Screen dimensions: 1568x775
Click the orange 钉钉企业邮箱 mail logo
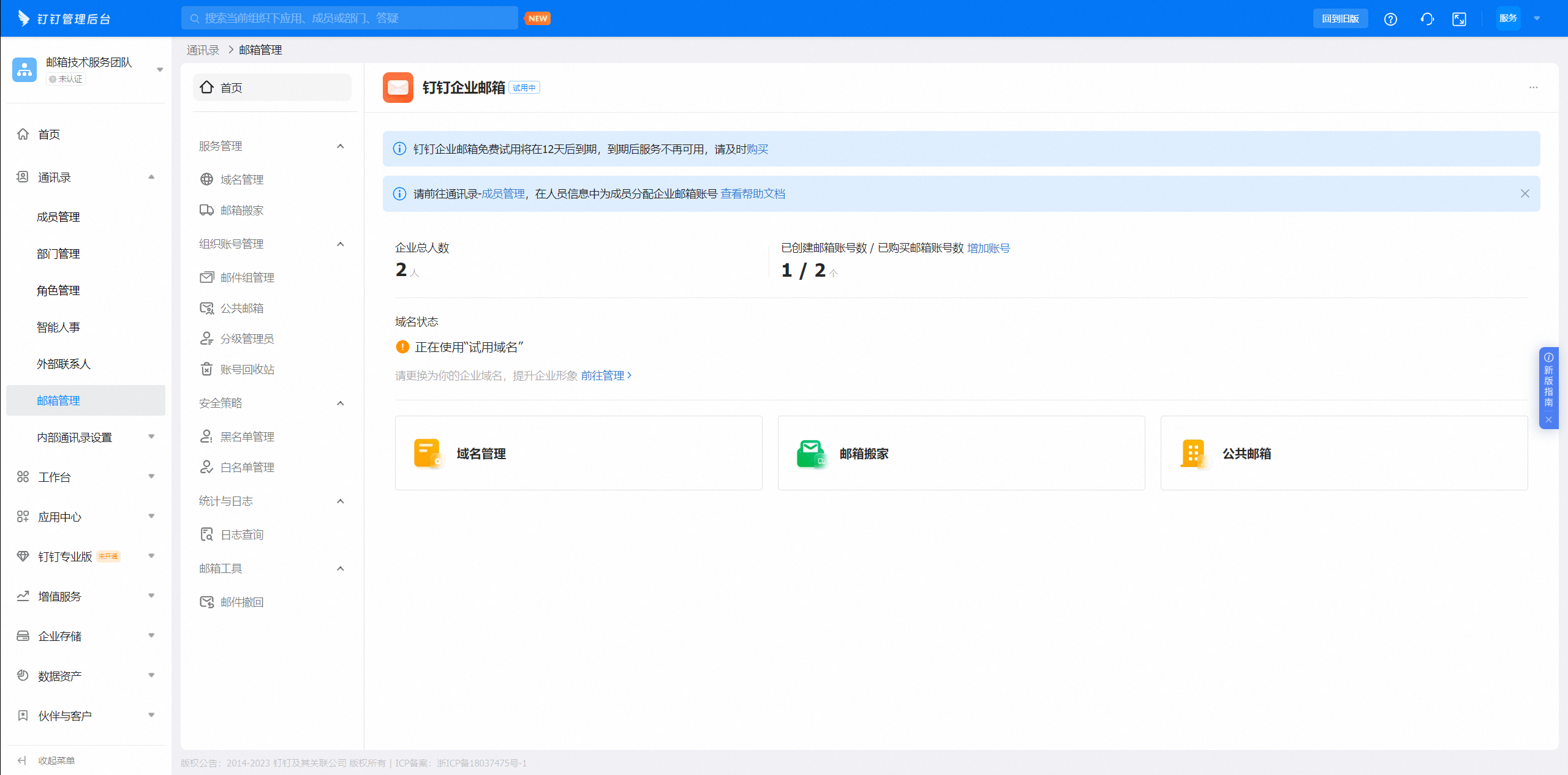click(x=398, y=88)
